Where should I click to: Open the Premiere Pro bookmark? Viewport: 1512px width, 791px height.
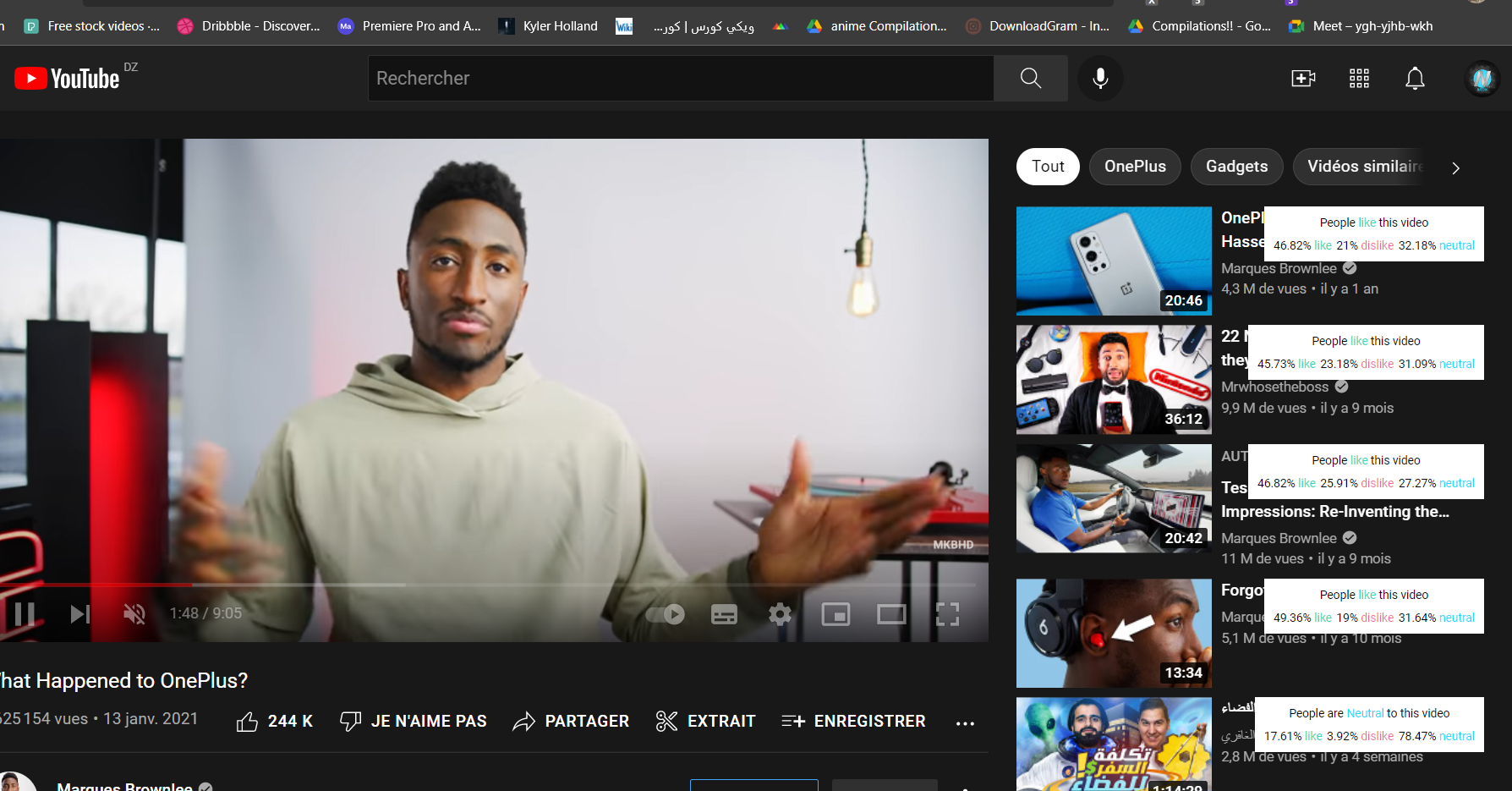tap(409, 26)
